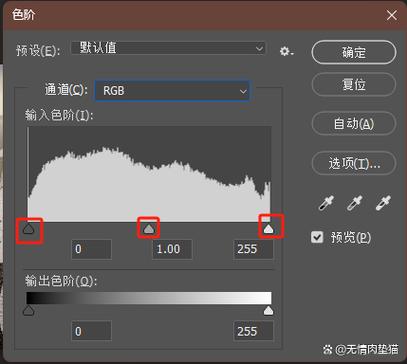Click the output levels gradient bar
The image size is (407, 364).
pos(149,298)
